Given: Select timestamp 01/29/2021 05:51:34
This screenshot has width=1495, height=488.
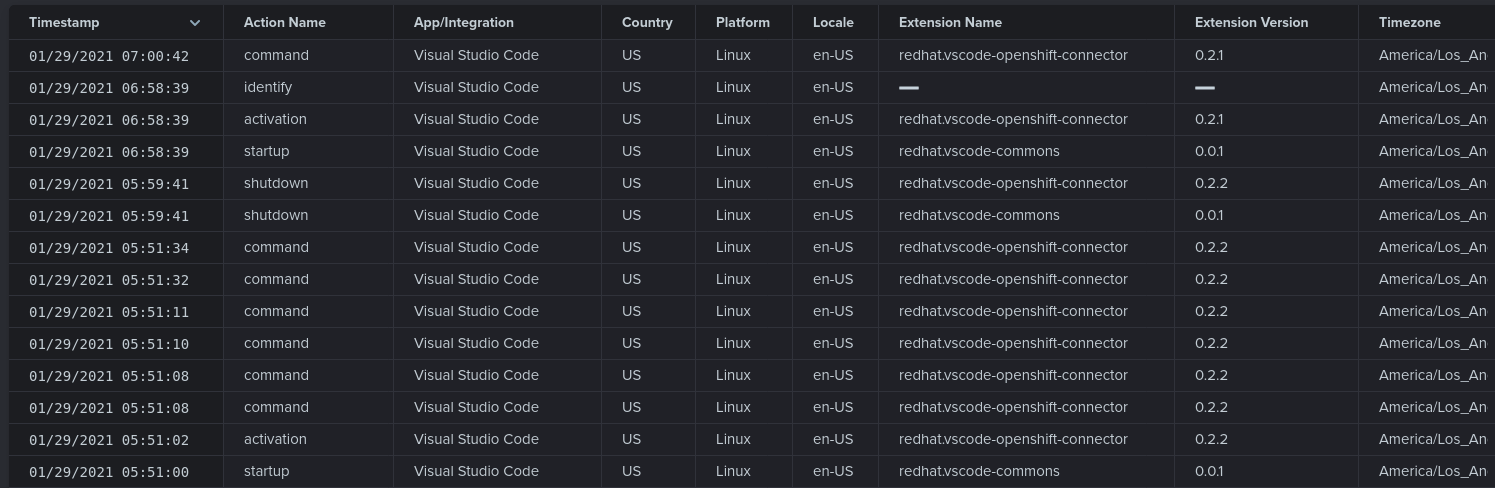Looking at the screenshot, I should point(109,248).
